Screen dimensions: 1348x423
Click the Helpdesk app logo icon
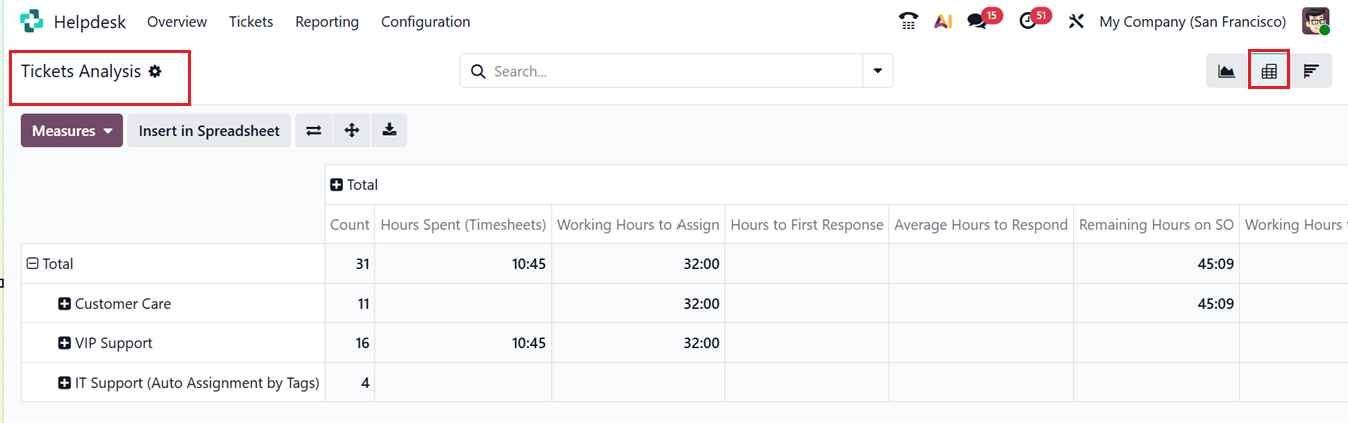(x=31, y=21)
